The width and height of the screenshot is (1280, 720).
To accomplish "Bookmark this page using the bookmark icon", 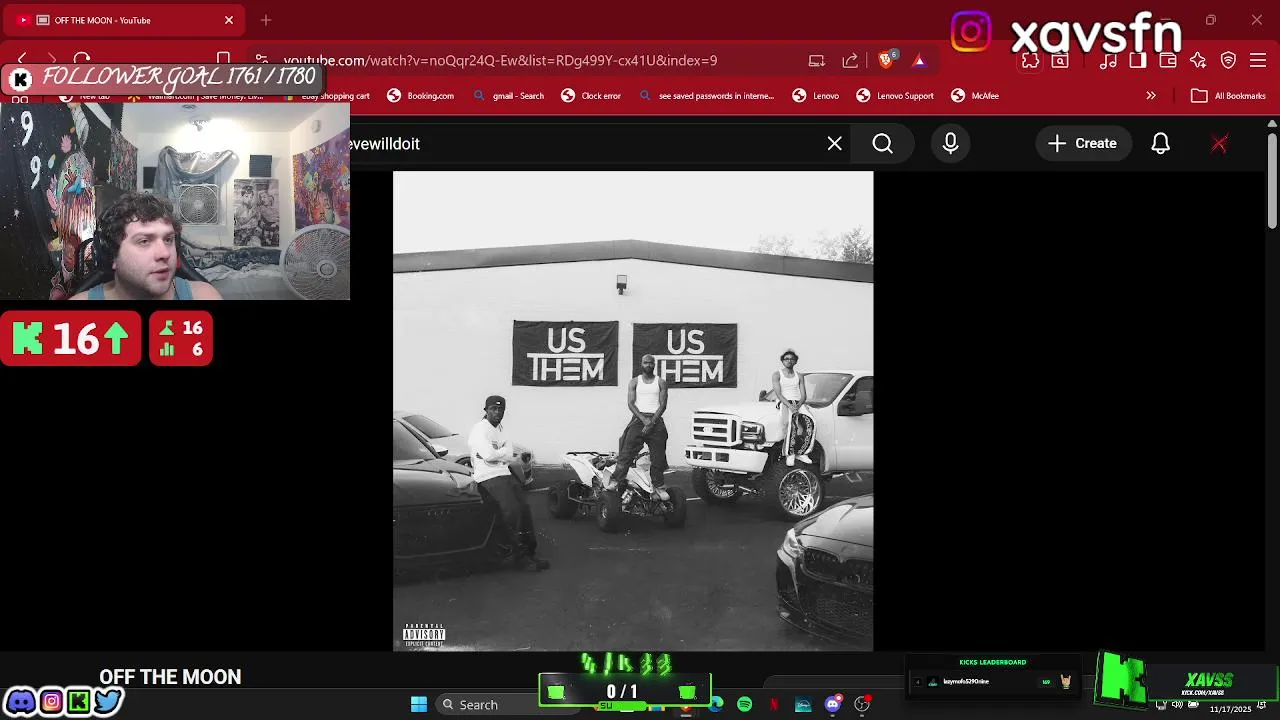I will tap(224, 60).
